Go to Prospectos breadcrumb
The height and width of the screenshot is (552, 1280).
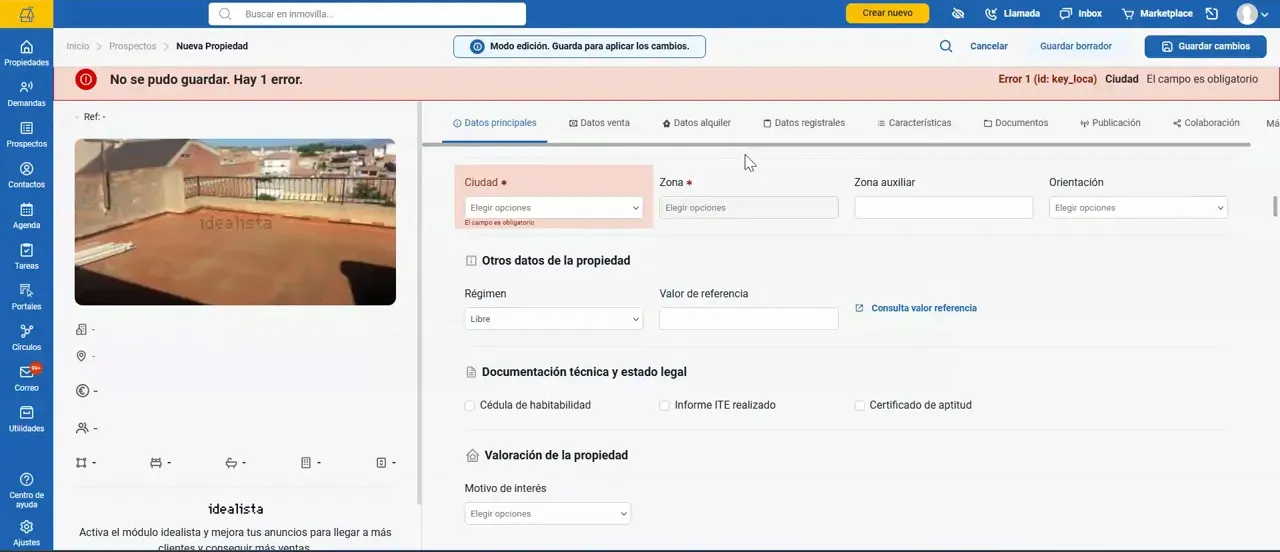[133, 46]
